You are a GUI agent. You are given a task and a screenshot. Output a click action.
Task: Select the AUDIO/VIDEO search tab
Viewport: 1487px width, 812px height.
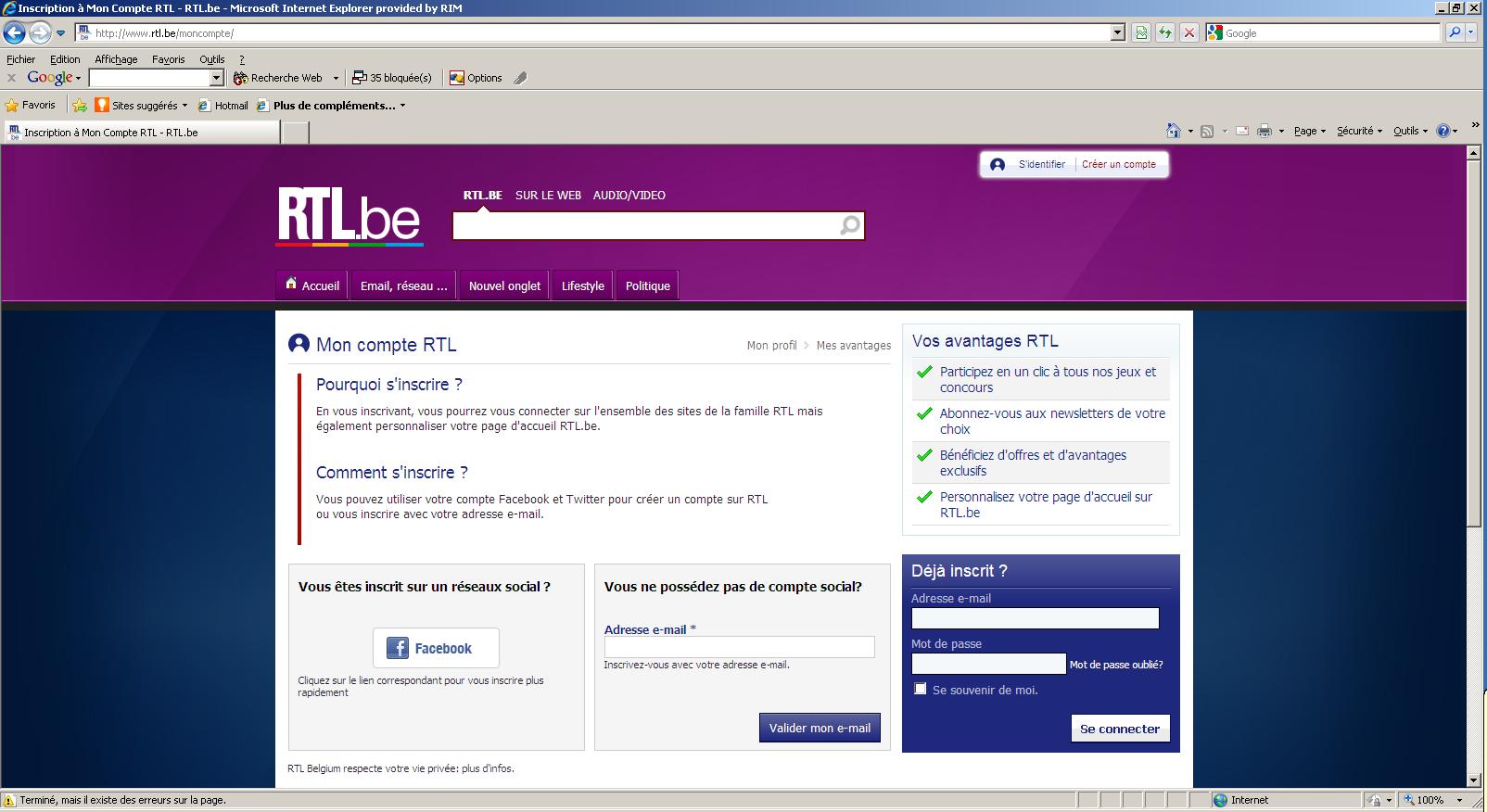[x=629, y=195]
